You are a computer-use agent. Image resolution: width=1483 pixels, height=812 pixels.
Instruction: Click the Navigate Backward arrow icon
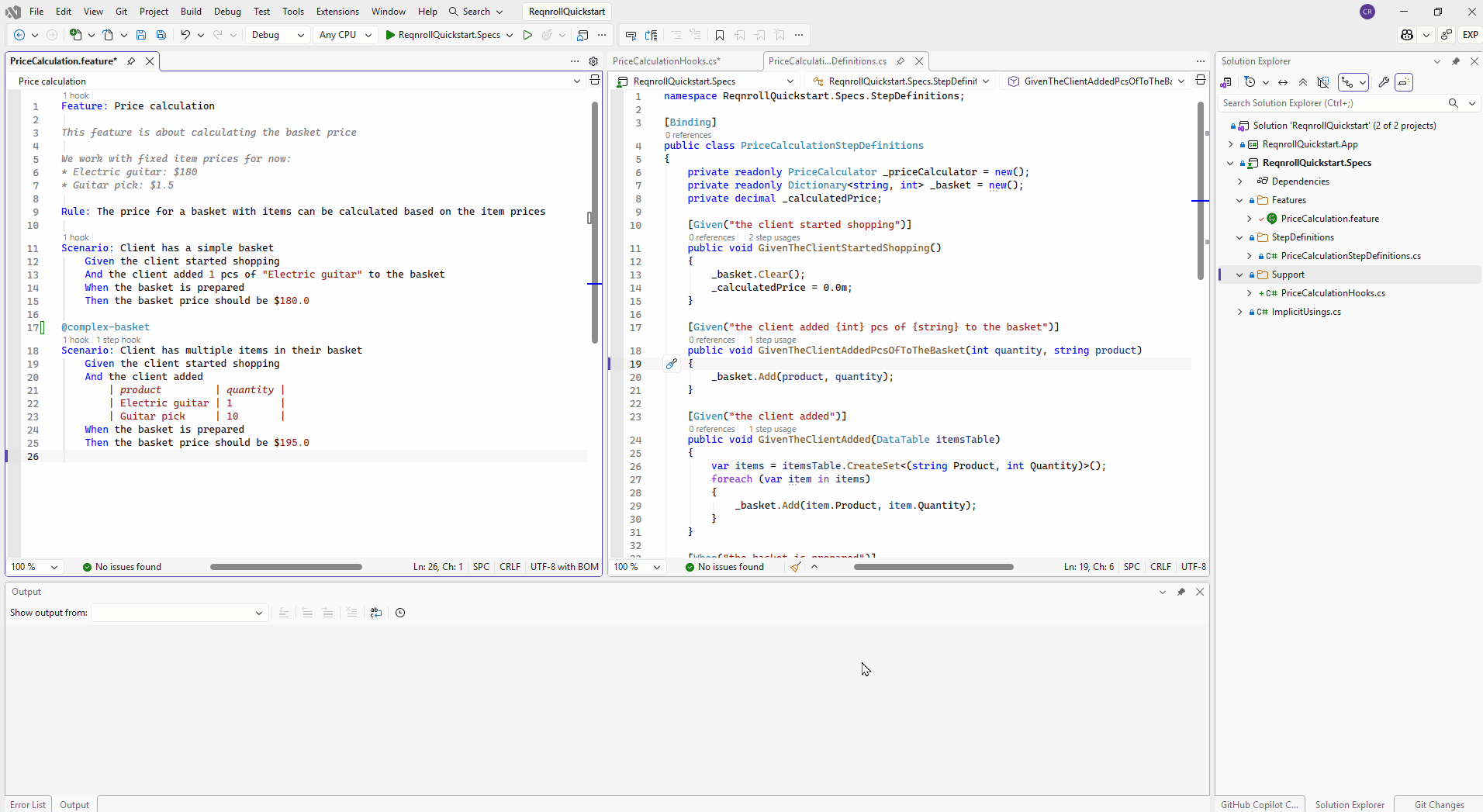point(19,35)
